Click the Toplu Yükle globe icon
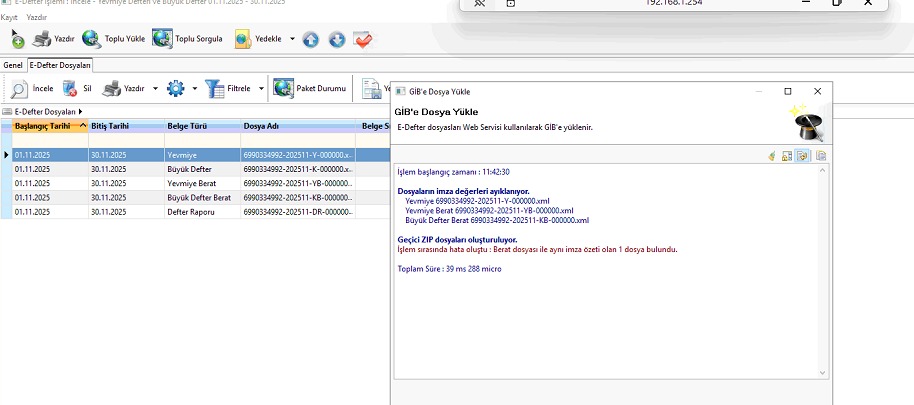914x405 pixels. (x=91, y=39)
